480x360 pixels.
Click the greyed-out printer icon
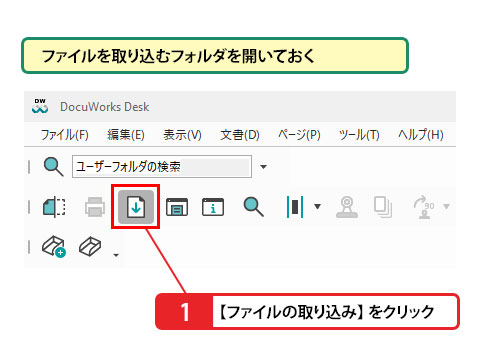(x=95, y=207)
